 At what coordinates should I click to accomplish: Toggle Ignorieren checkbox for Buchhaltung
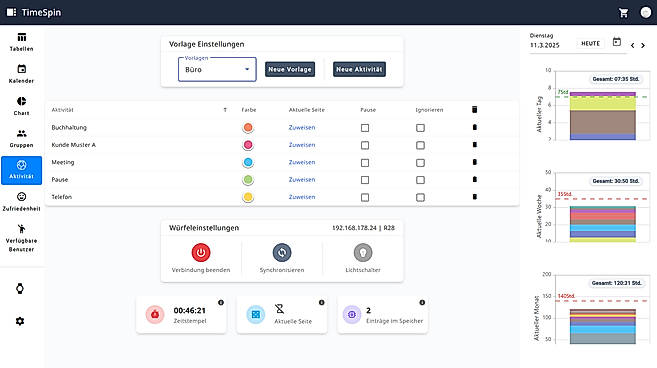pos(420,128)
